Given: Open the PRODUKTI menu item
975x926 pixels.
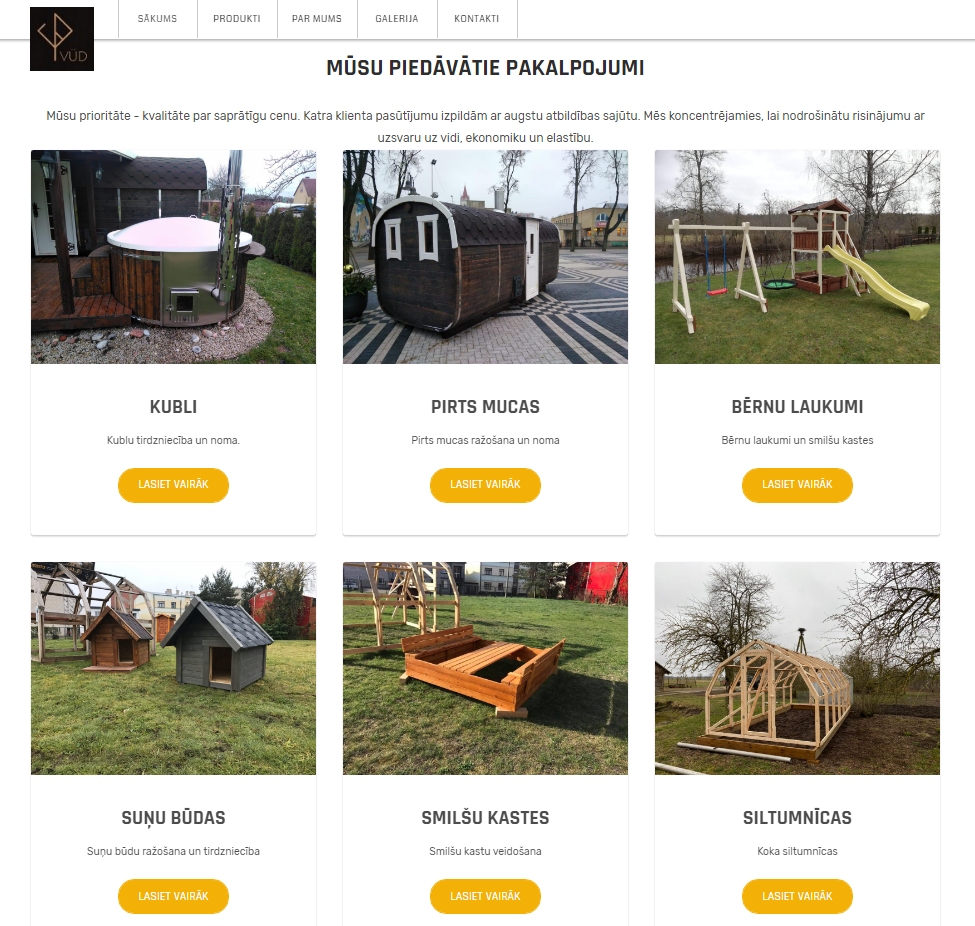Looking at the screenshot, I should tap(237, 19).
